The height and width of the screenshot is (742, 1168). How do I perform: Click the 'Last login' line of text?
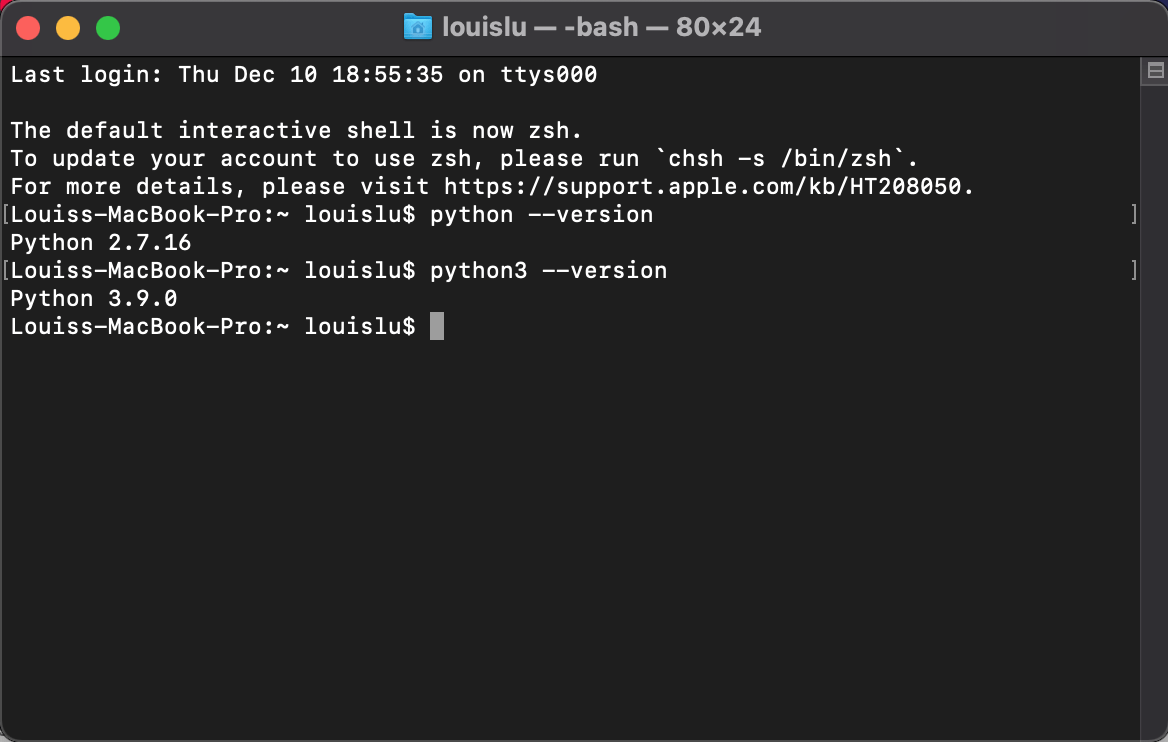(304, 74)
